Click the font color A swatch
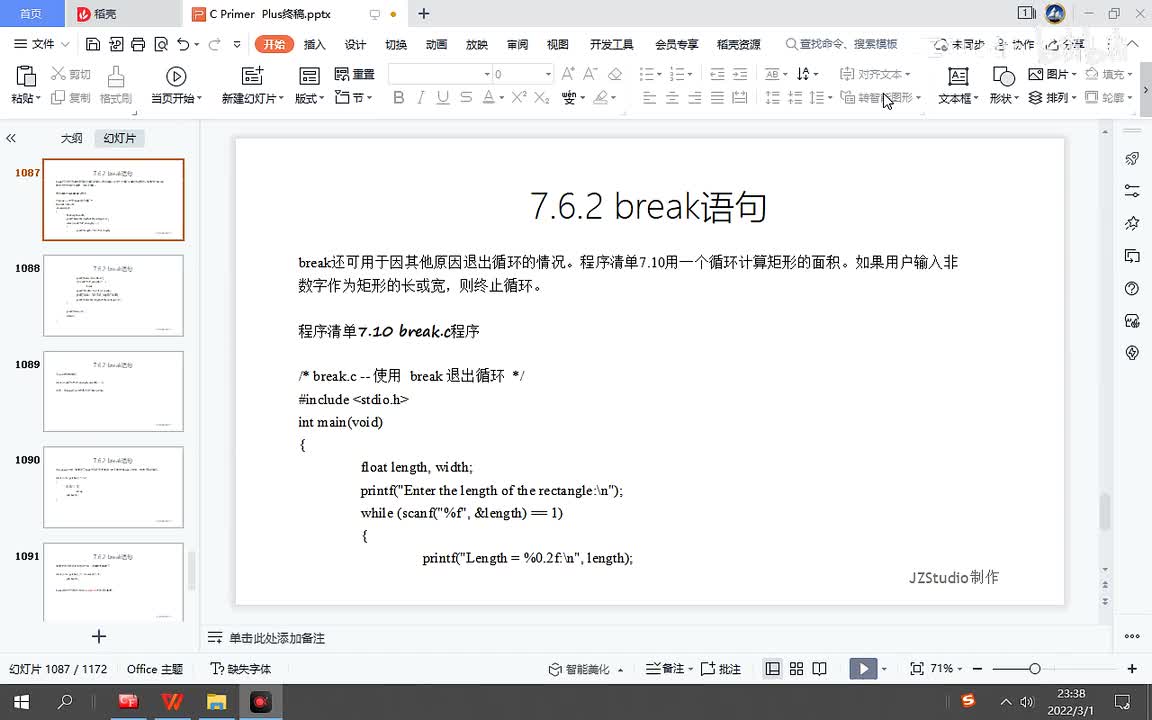The image size is (1152, 720). (x=488, y=97)
